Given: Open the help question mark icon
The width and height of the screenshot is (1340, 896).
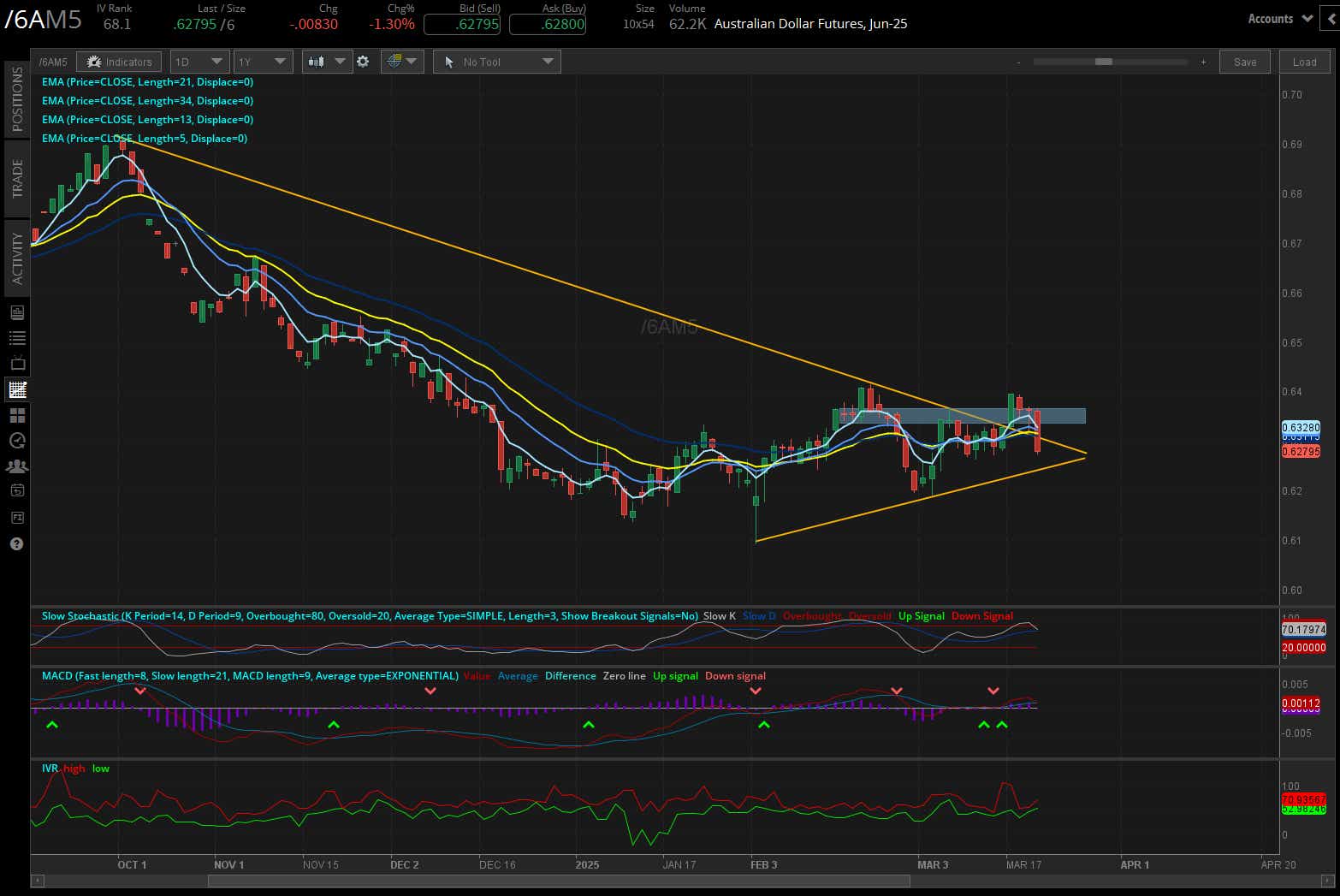Looking at the screenshot, I should 16,543.
